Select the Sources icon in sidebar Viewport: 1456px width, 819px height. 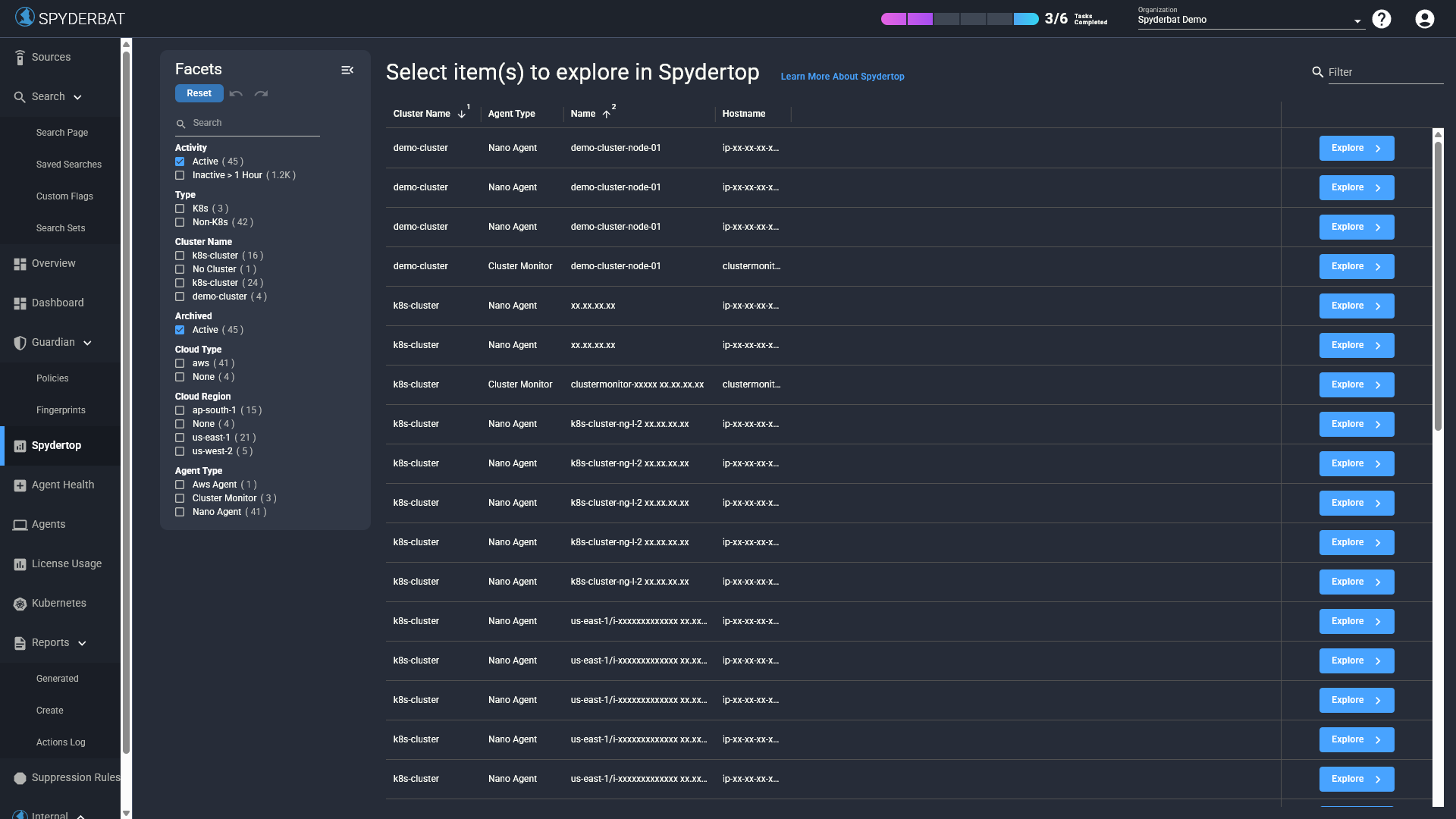19,57
